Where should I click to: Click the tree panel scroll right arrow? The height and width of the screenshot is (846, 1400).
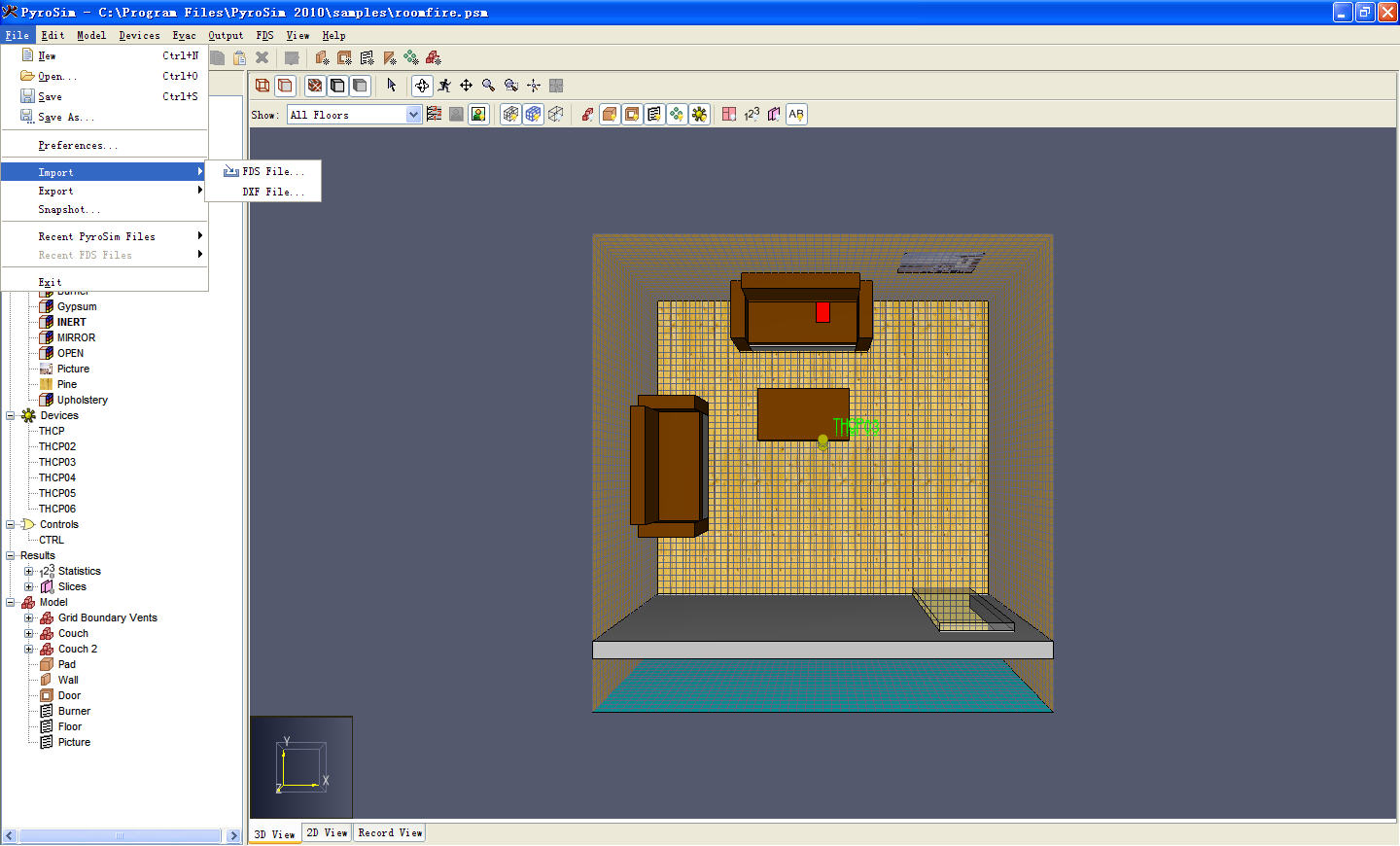[x=233, y=836]
